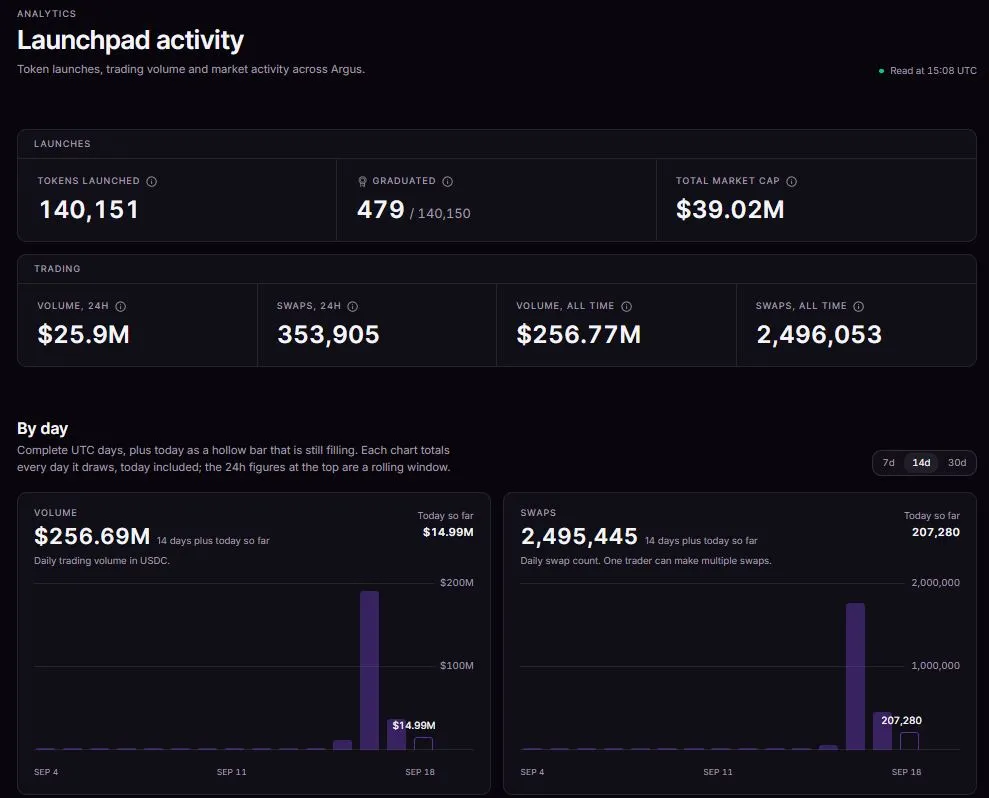989x798 pixels.
Task: Click the 207,280 bar label in Swaps chart
Action: coord(901,720)
